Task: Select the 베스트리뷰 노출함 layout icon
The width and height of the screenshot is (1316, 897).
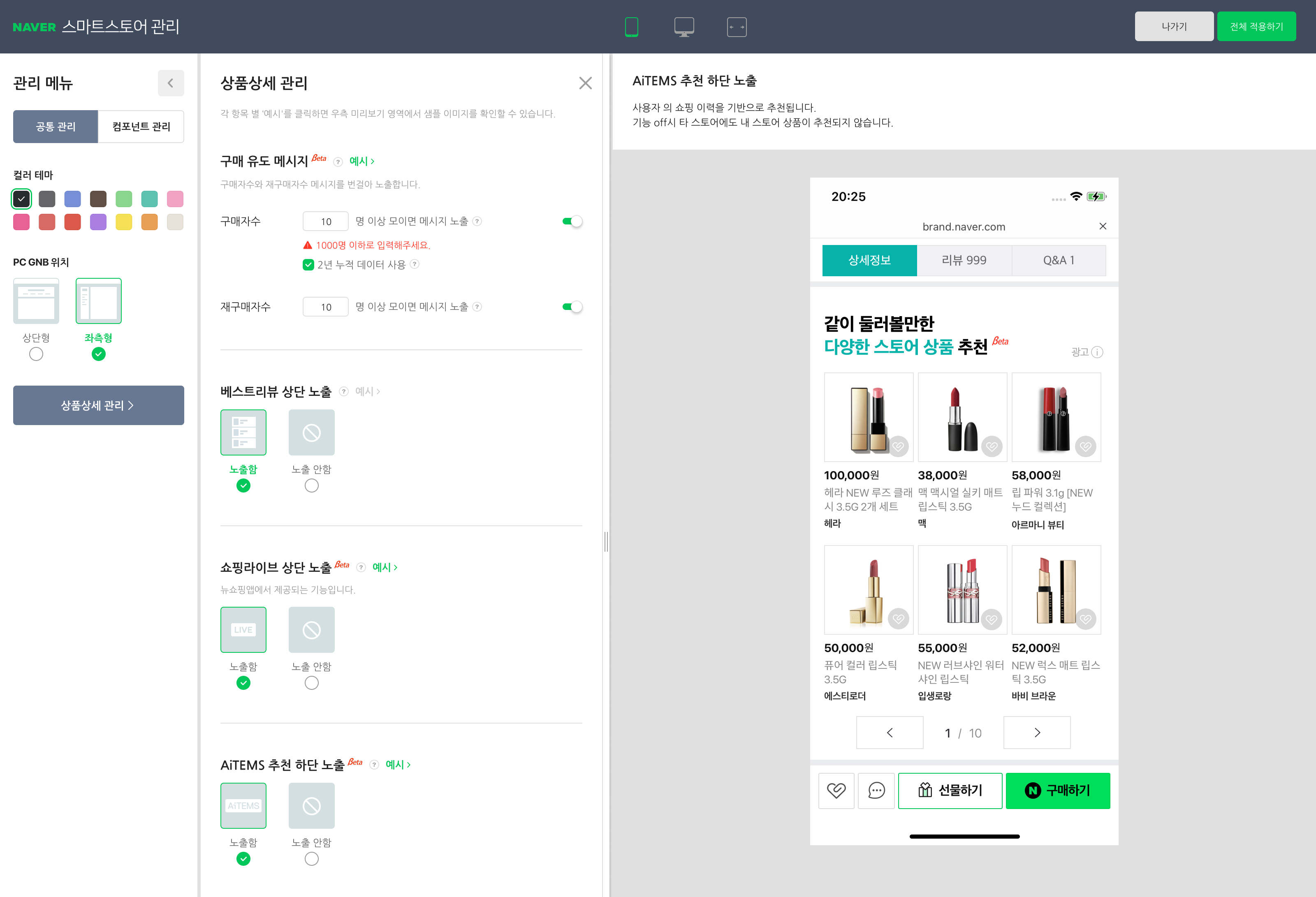Action: pyautogui.click(x=243, y=432)
